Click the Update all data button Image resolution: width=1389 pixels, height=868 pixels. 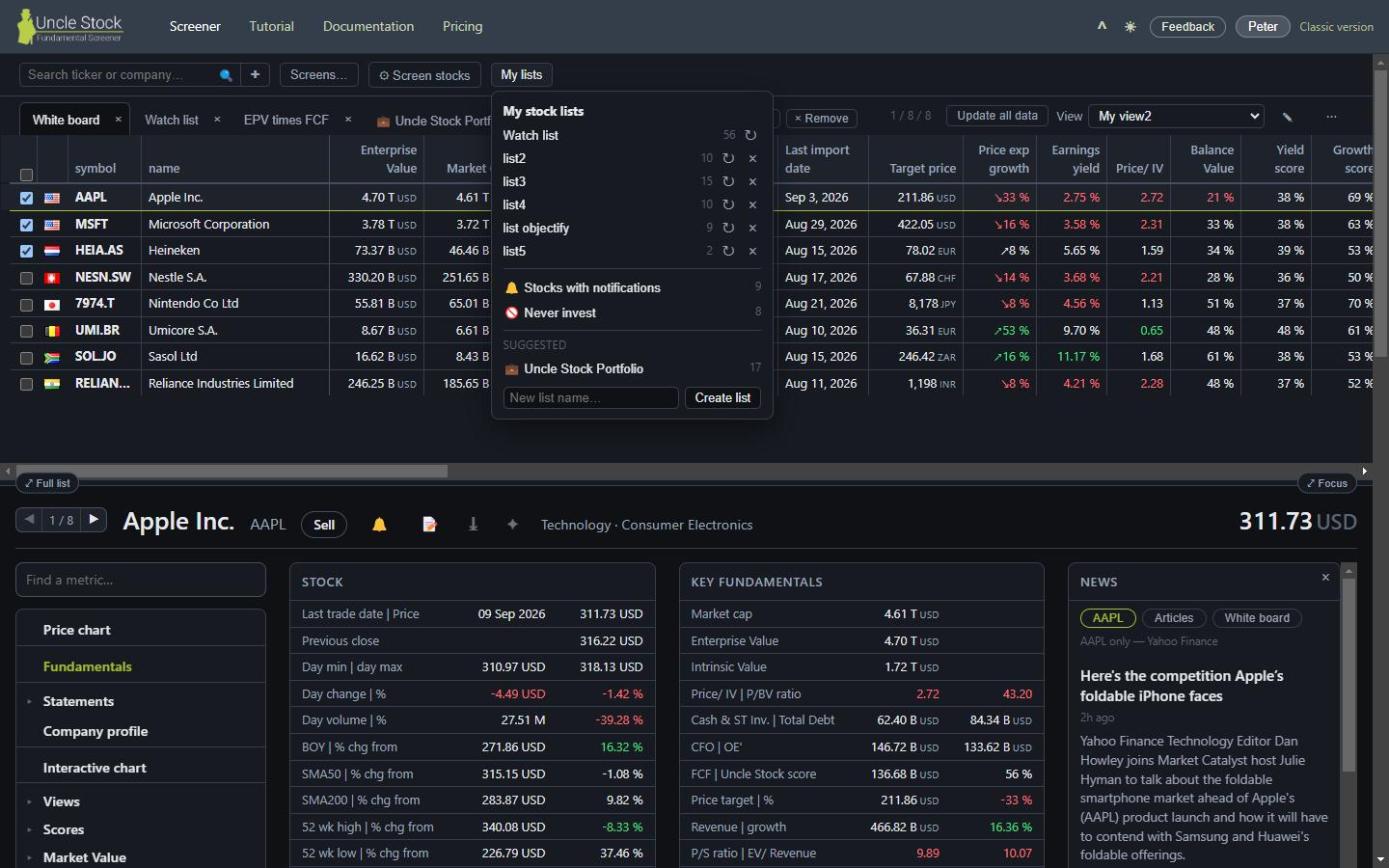point(997,116)
